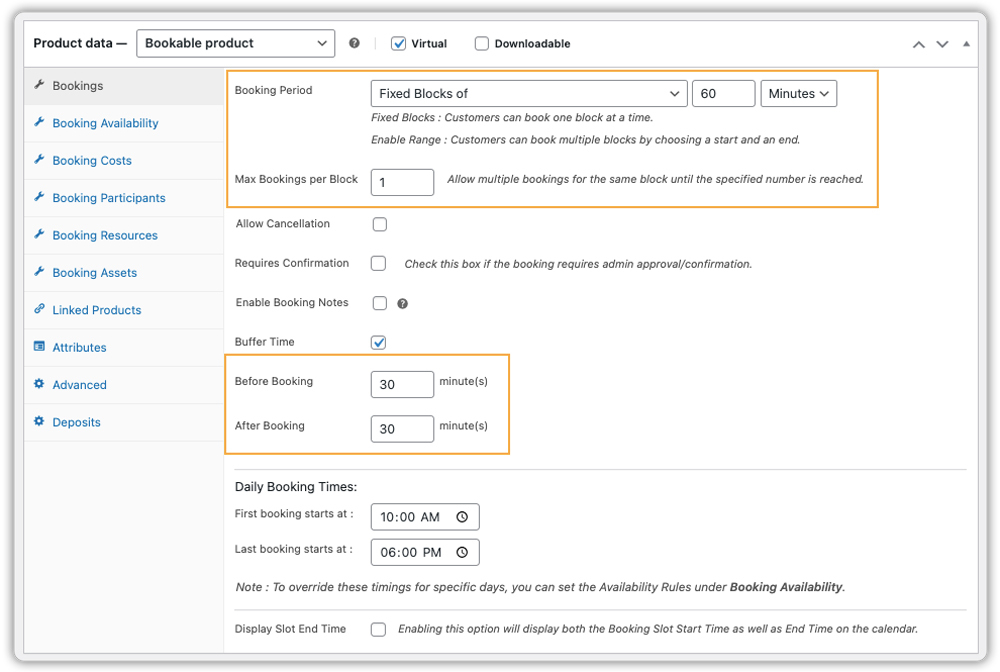This screenshot has width=1000, height=672.
Task: Switch to the Booking Availability tab
Action: click(x=104, y=123)
